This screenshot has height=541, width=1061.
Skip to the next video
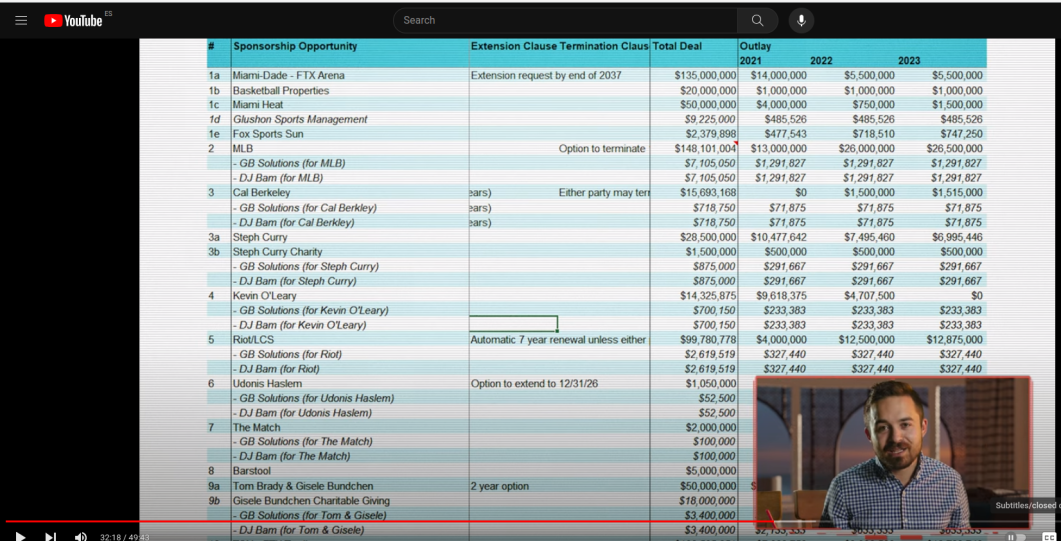tap(51, 536)
